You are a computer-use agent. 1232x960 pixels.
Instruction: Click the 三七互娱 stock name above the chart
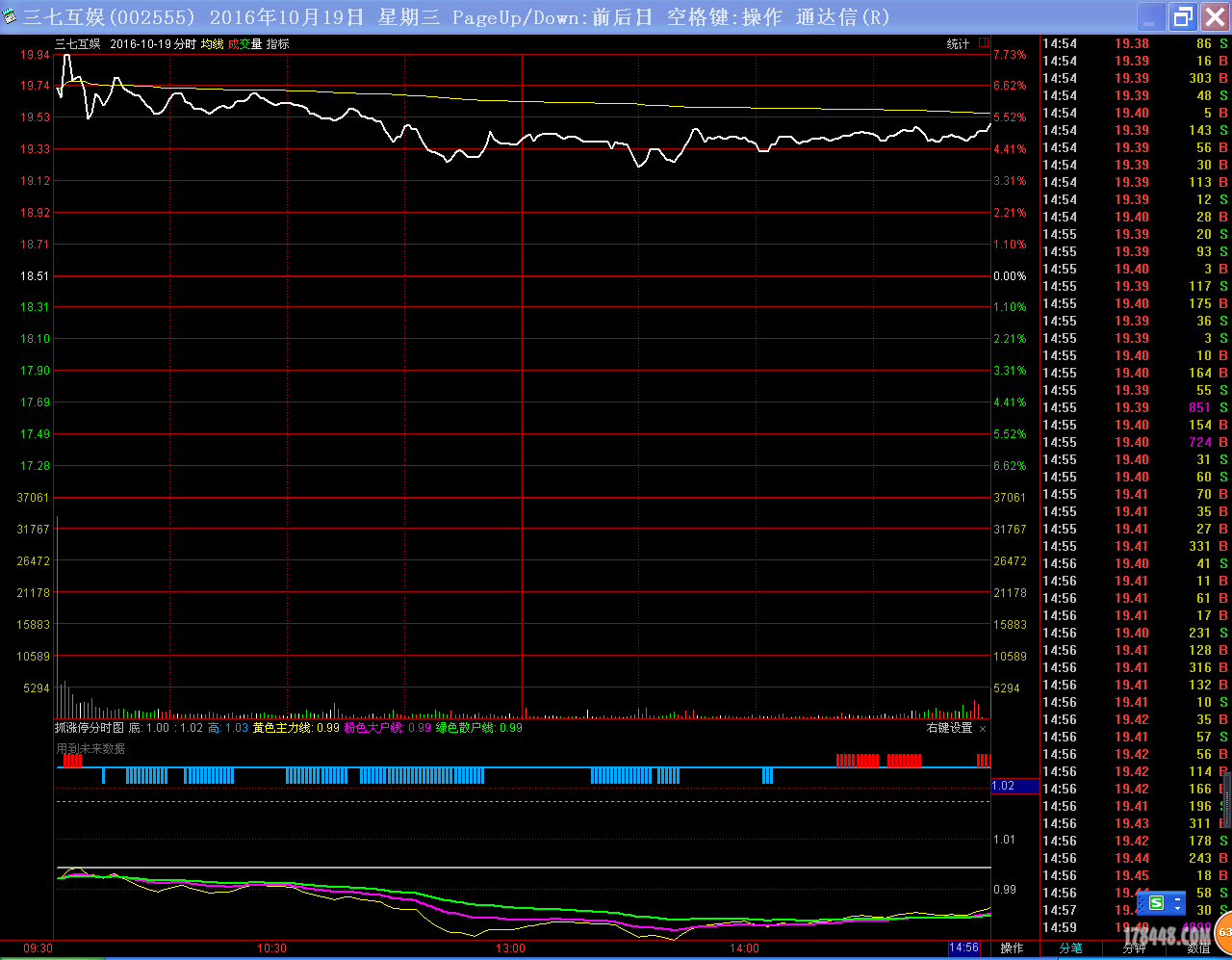point(77,44)
